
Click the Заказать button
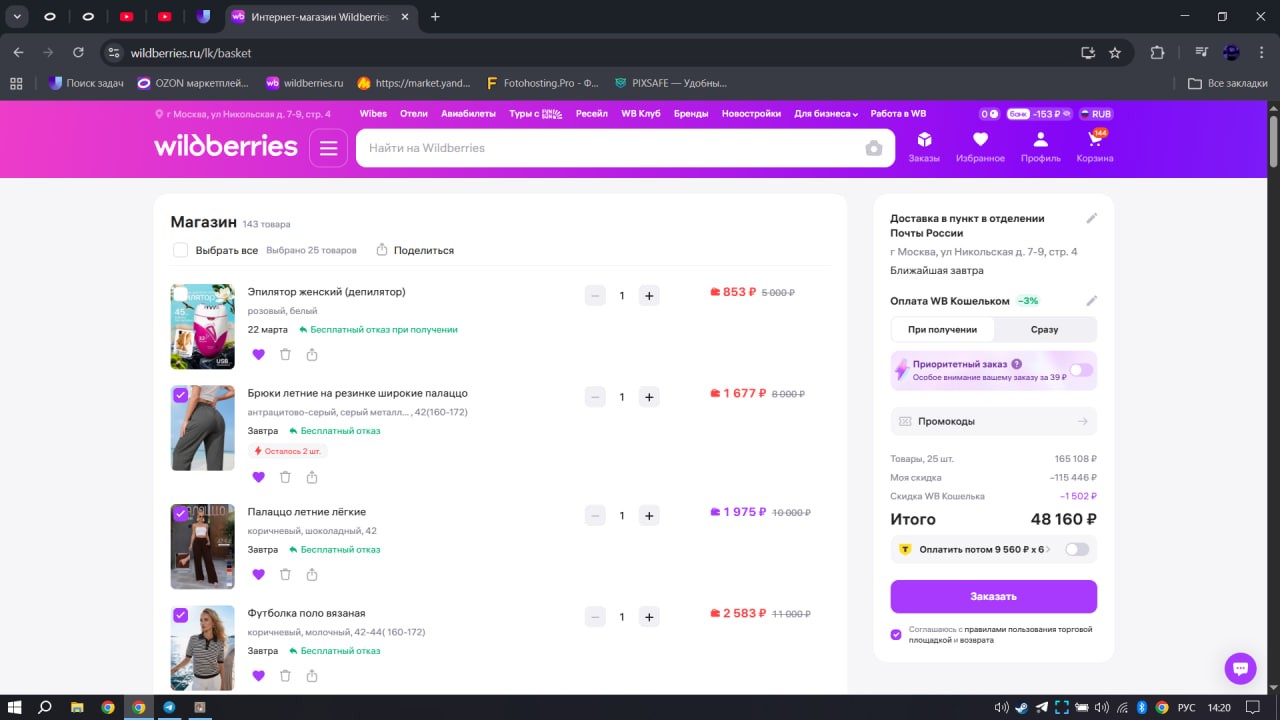point(994,596)
